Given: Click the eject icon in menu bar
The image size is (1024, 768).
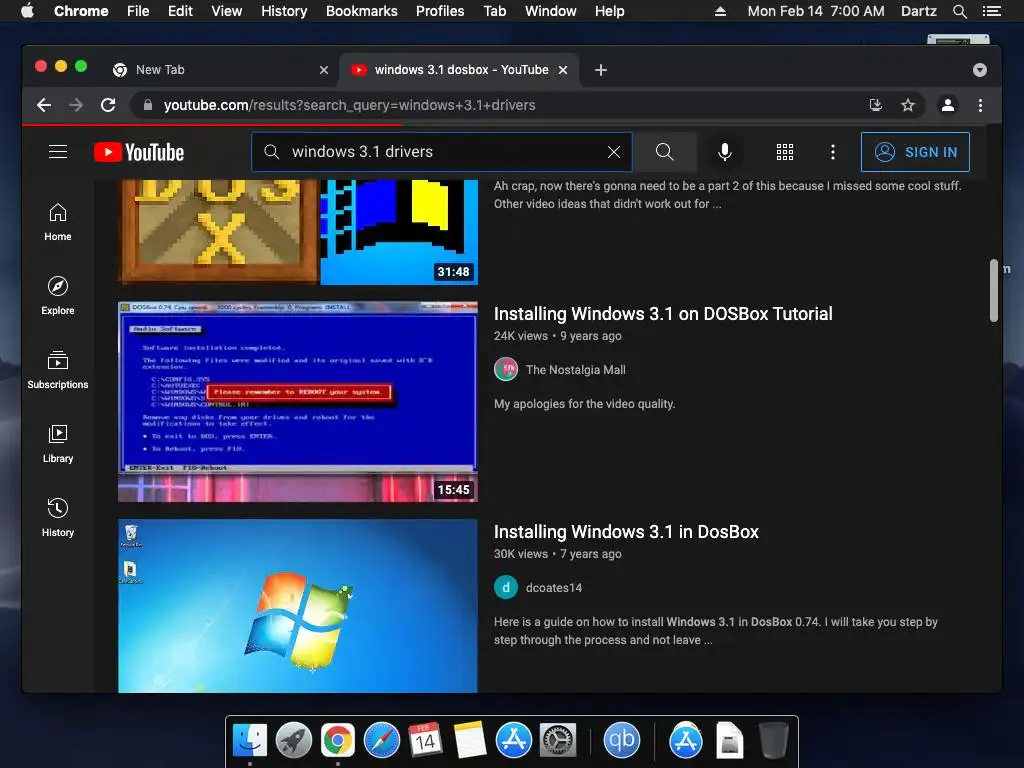Looking at the screenshot, I should (720, 11).
